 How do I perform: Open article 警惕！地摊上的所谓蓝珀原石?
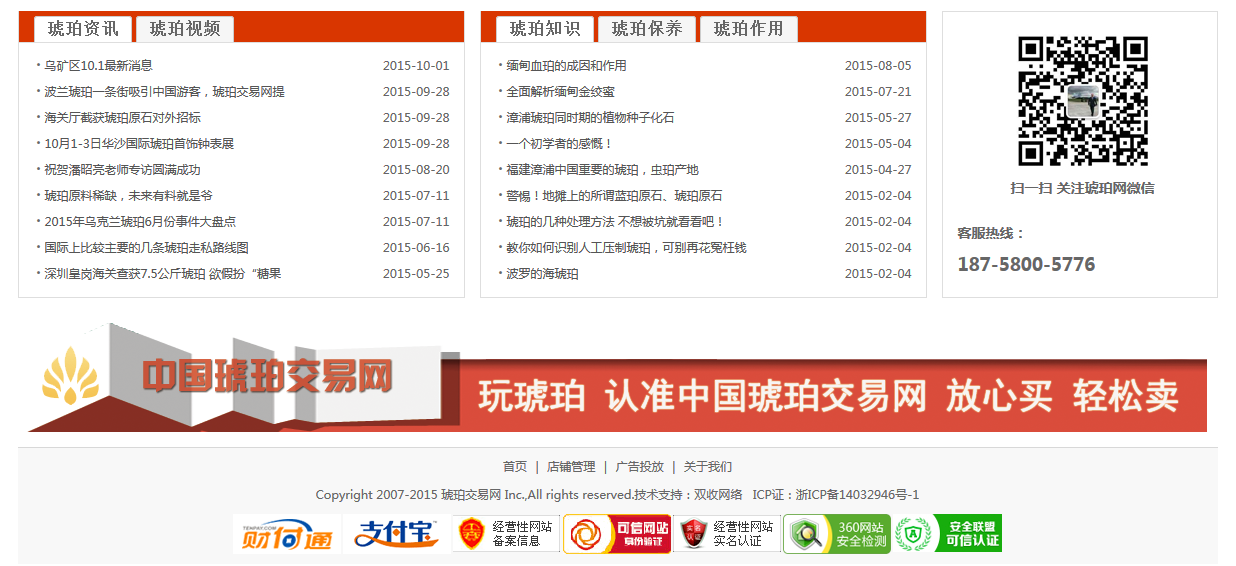(614, 196)
